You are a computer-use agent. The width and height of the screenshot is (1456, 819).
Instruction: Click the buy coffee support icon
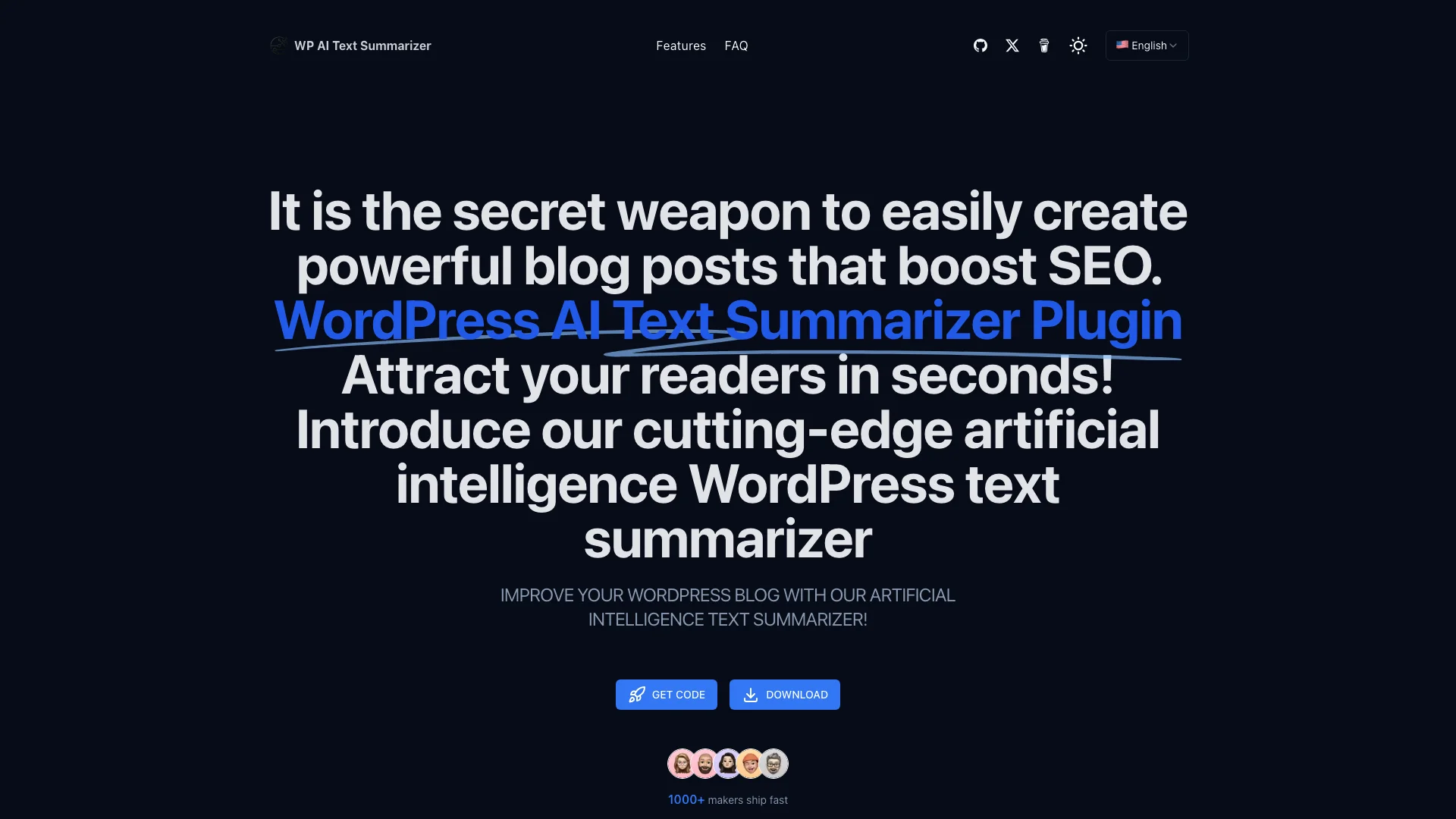(x=1044, y=46)
